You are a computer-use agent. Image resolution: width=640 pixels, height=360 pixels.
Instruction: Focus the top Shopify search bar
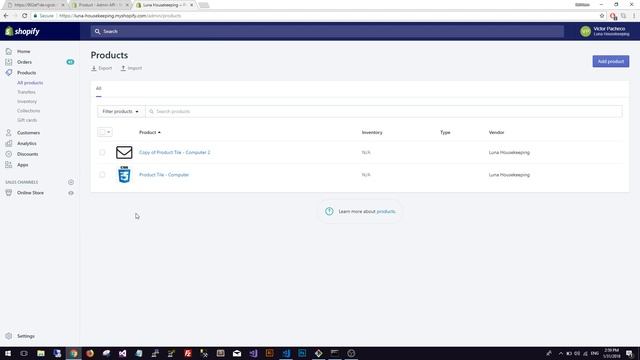[x=327, y=31]
